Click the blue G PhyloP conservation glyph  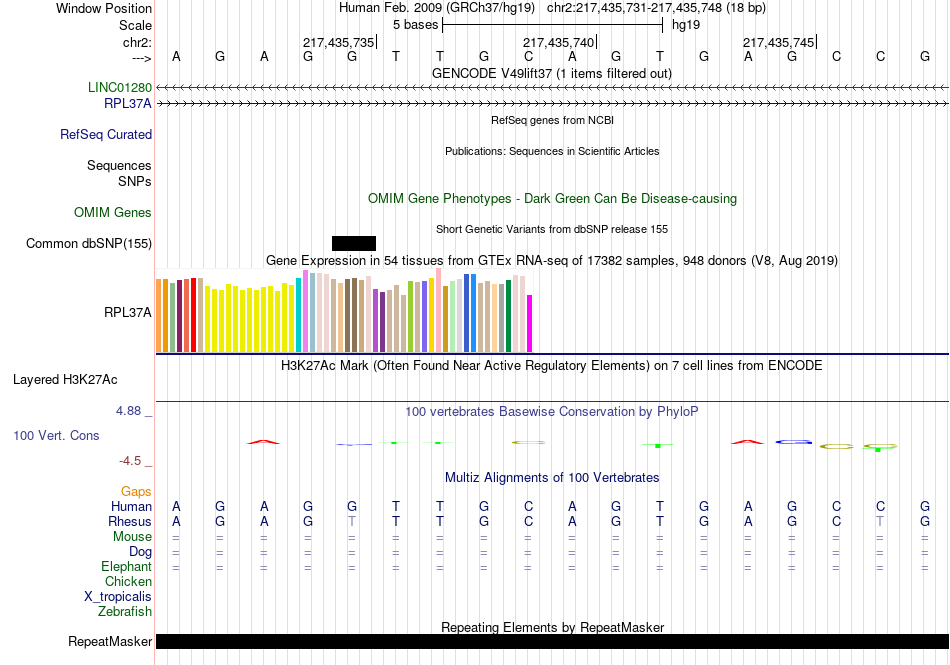pyautogui.click(x=793, y=442)
